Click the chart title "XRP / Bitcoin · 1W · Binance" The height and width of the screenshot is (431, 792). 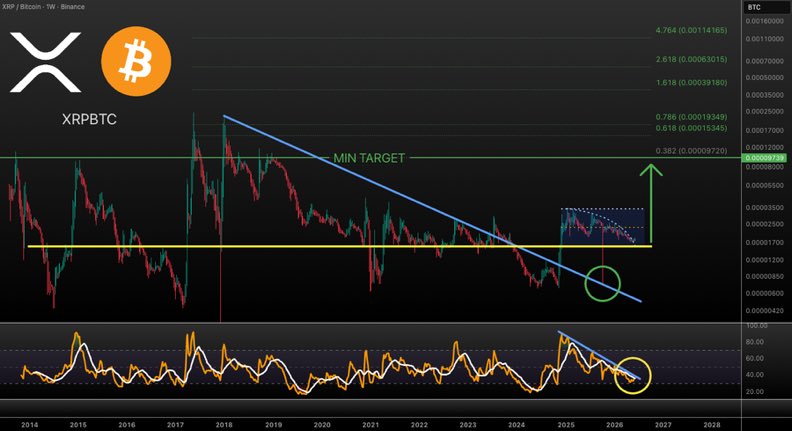43,7
